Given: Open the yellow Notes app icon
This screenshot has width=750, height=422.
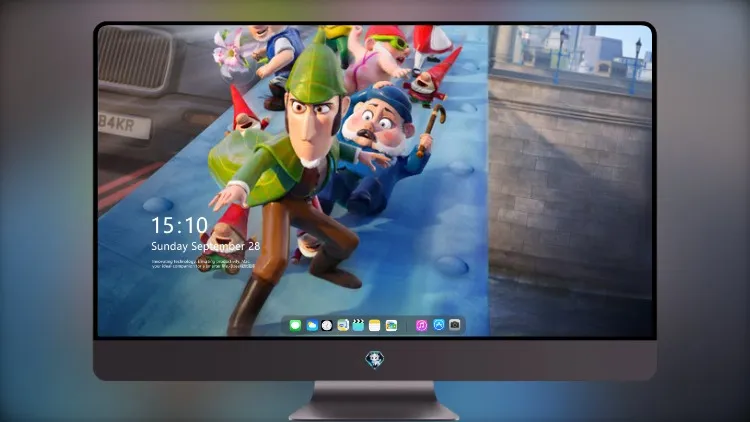Looking at the screenshot, I should [x=375, y=326].
